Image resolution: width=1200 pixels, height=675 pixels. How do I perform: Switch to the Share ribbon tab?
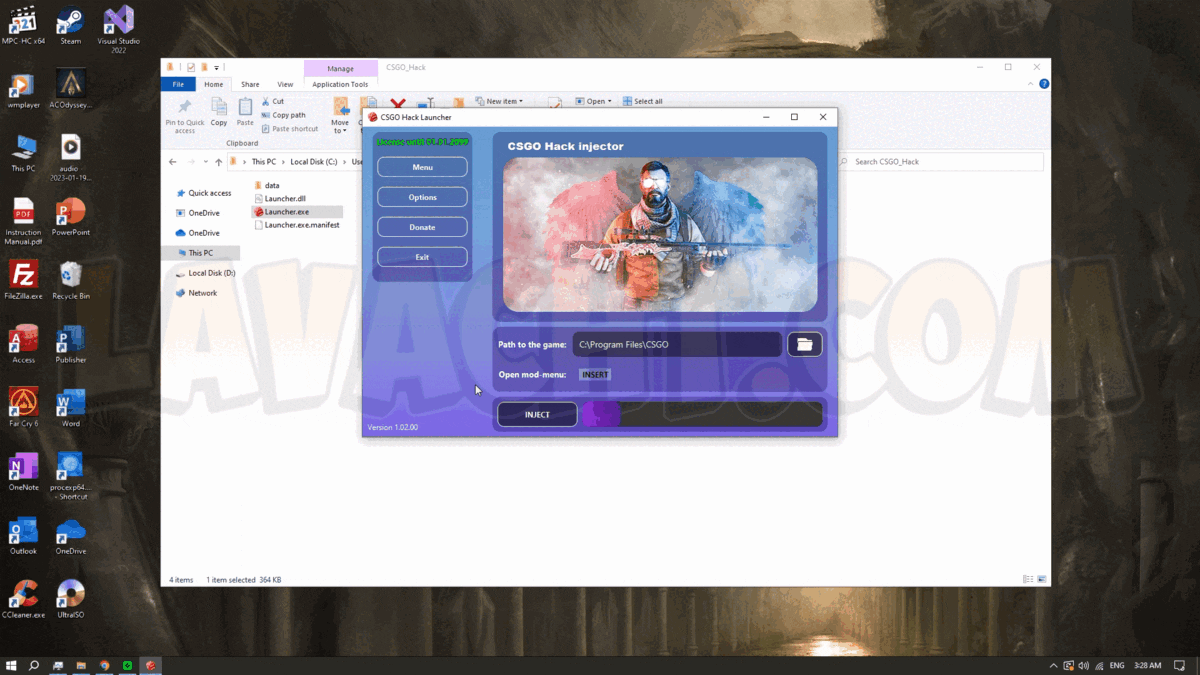250,84
